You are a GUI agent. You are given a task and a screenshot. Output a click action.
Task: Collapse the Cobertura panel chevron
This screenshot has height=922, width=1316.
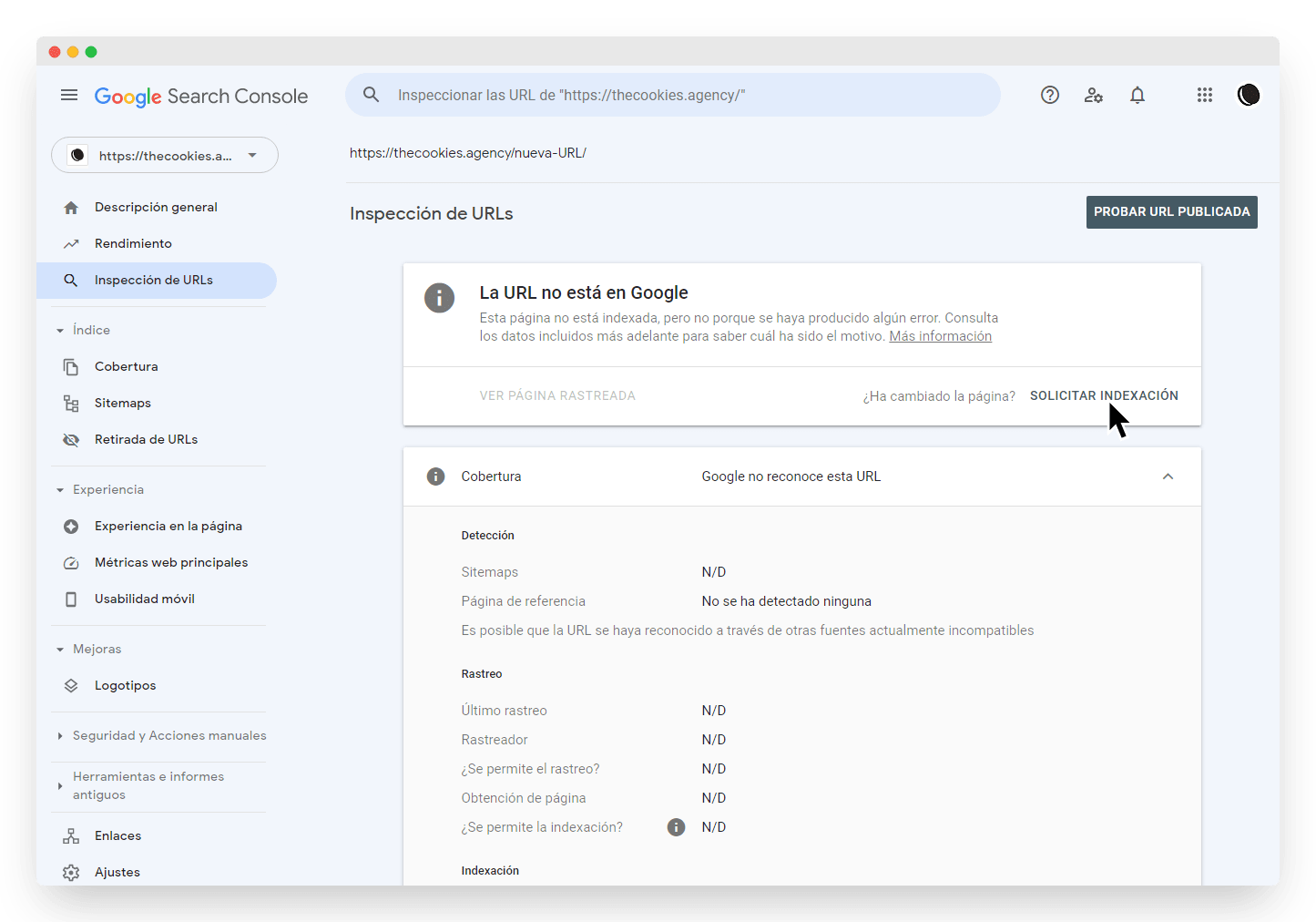tap(1168, 476)
